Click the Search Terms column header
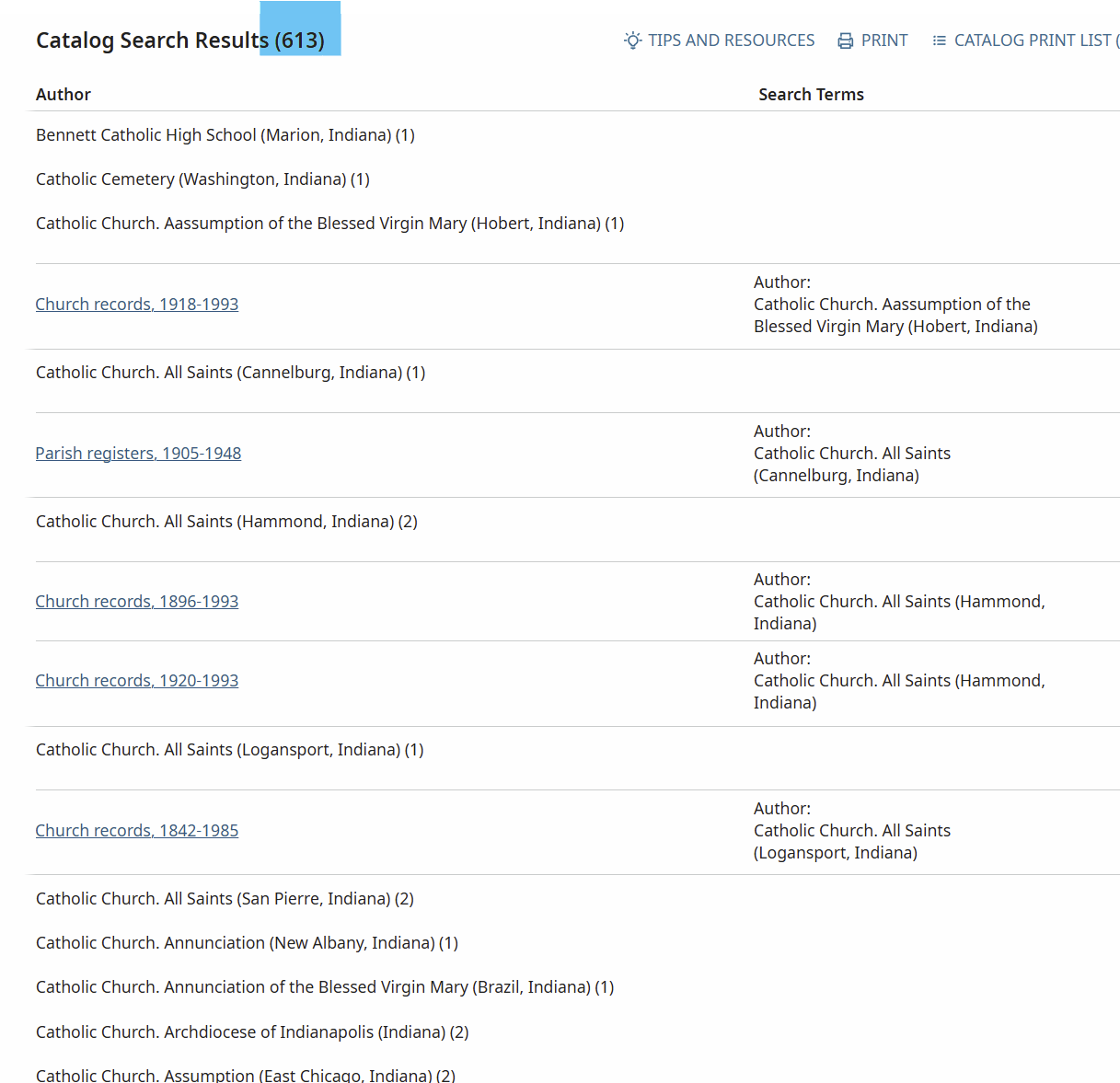The image size is (1120, 1083). coord(811,95)
